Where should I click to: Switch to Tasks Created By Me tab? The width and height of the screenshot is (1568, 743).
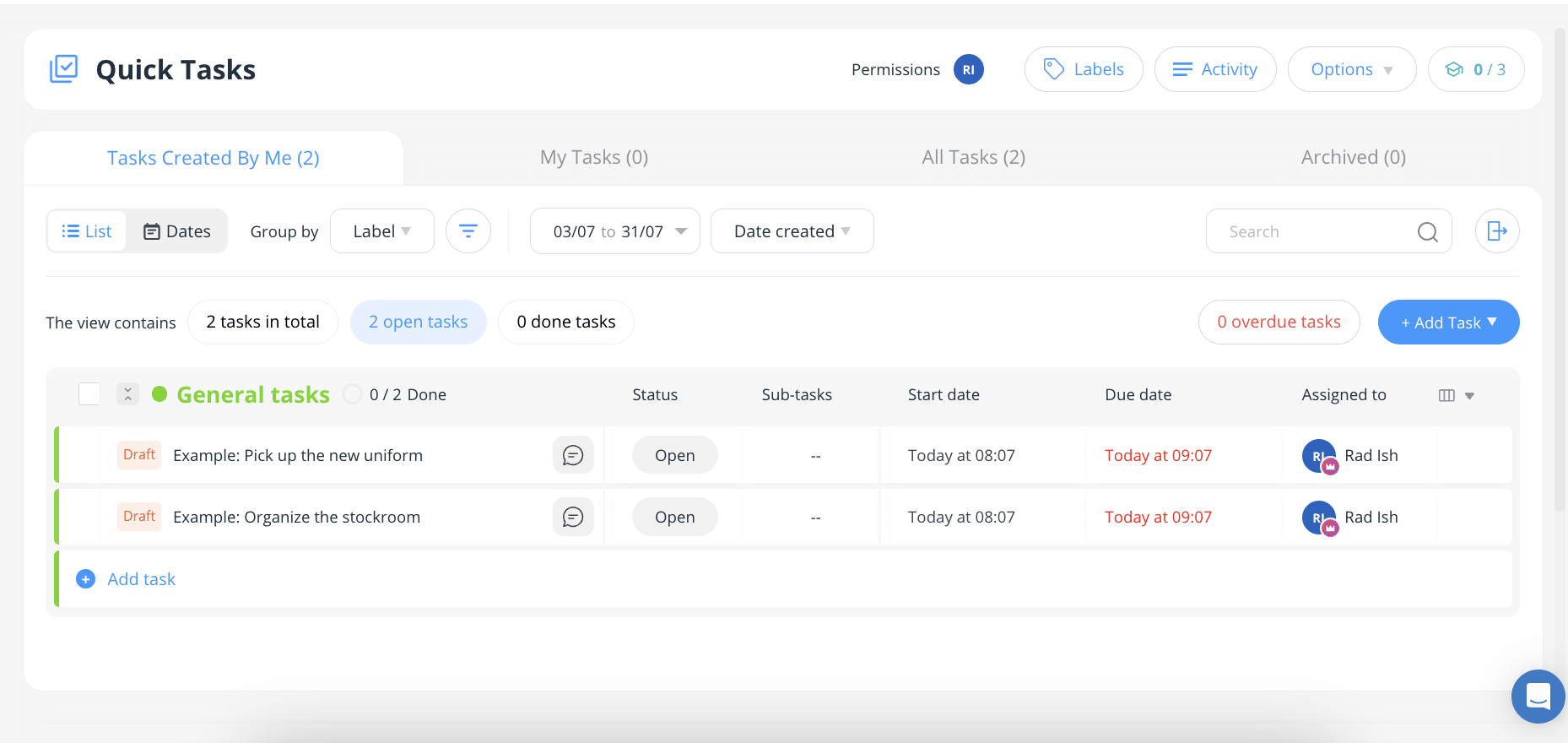tap(214, 158)
